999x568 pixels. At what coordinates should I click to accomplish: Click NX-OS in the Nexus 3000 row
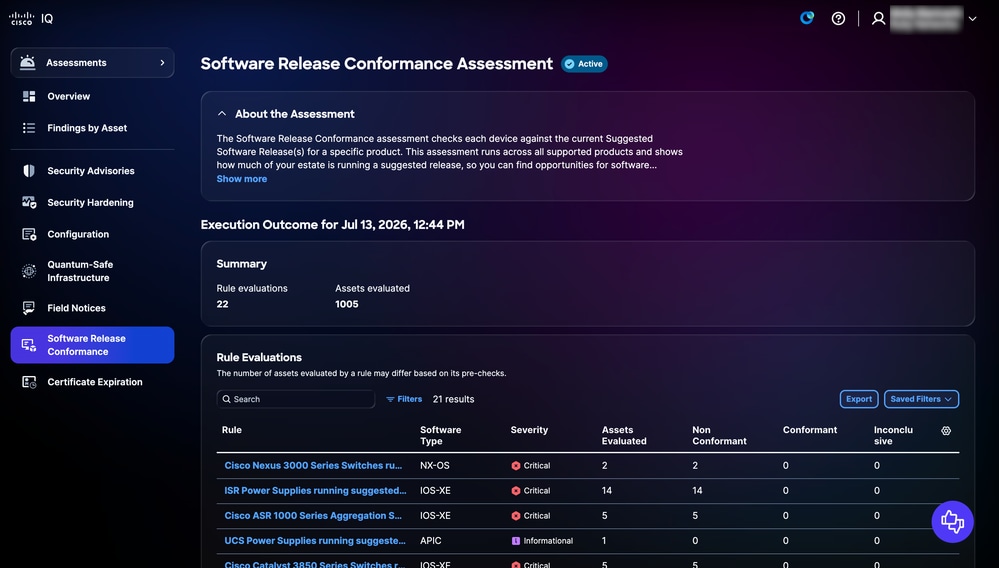click(x=435, y=465)
